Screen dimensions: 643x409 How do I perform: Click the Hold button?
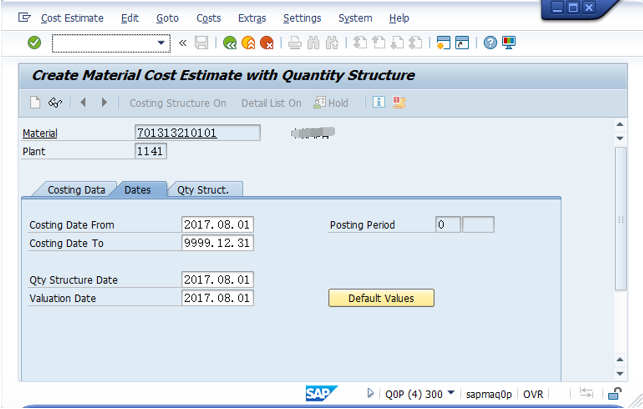tap(331, 103)
